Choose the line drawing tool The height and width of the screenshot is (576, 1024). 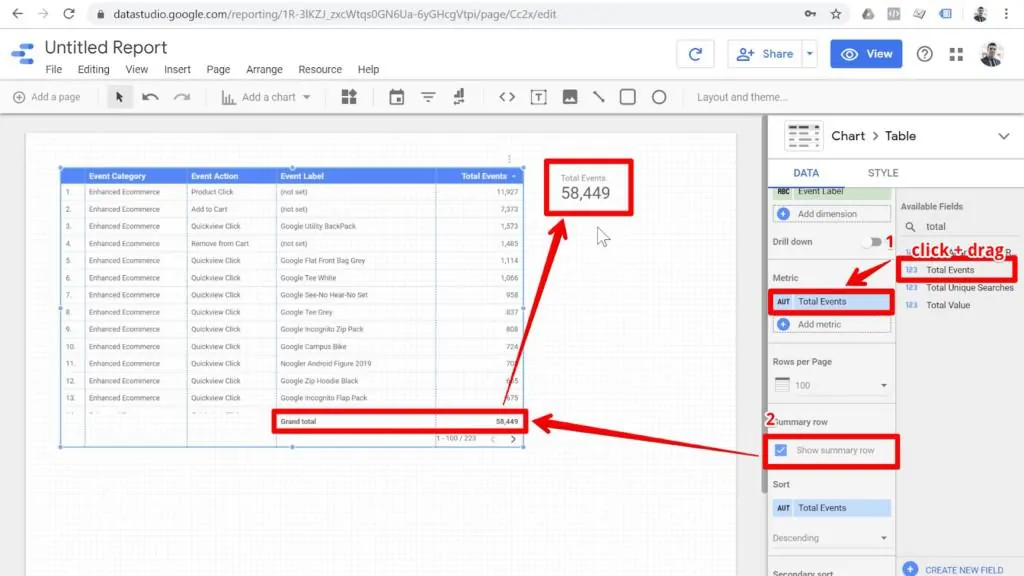coord(600,97)
